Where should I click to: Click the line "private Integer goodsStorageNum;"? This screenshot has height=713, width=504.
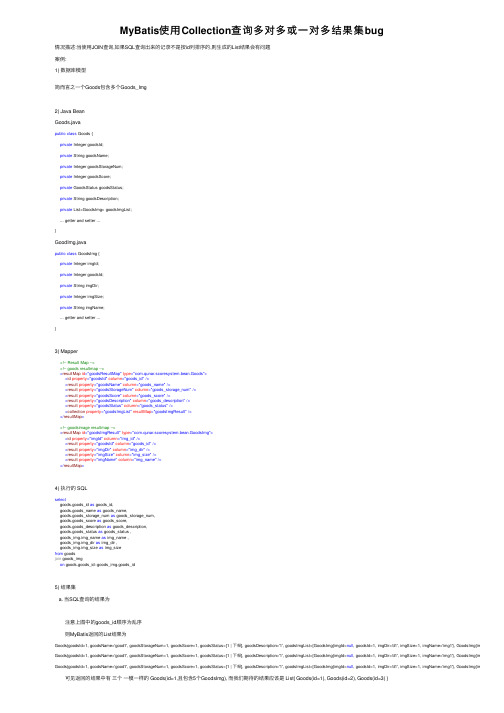pos(91,167)
